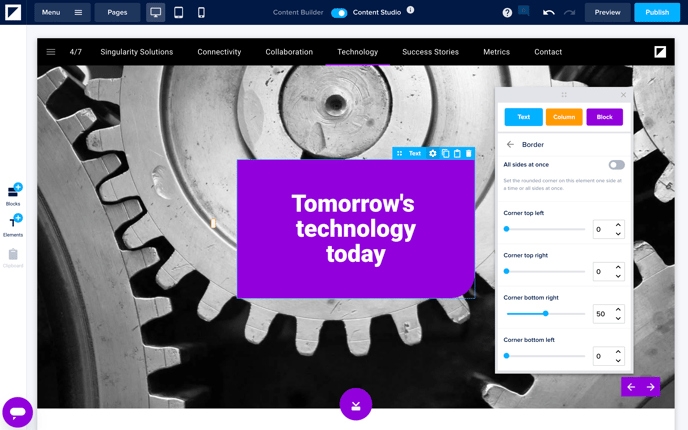Open settings gear on Text toolbar

pos(433,154)
